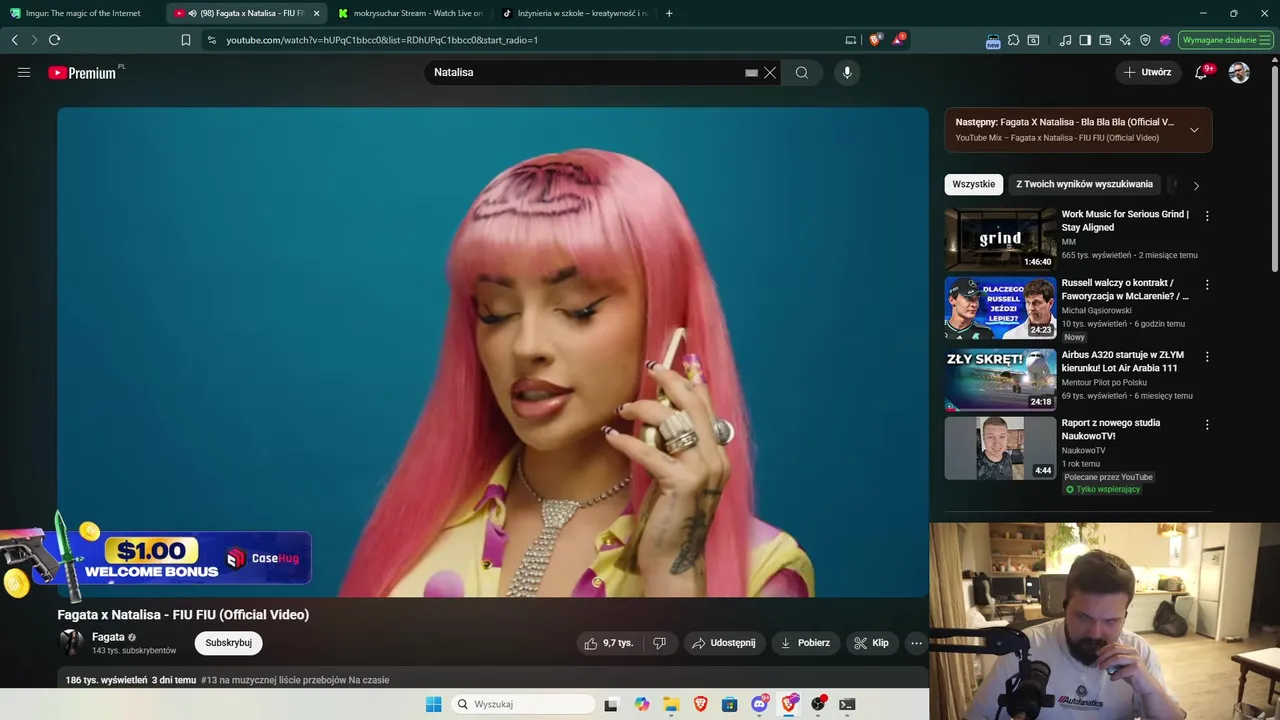Open OBS Studio from taskbar
The height and width of the screenshot is (720, 1280).
[x=818, y=704]
